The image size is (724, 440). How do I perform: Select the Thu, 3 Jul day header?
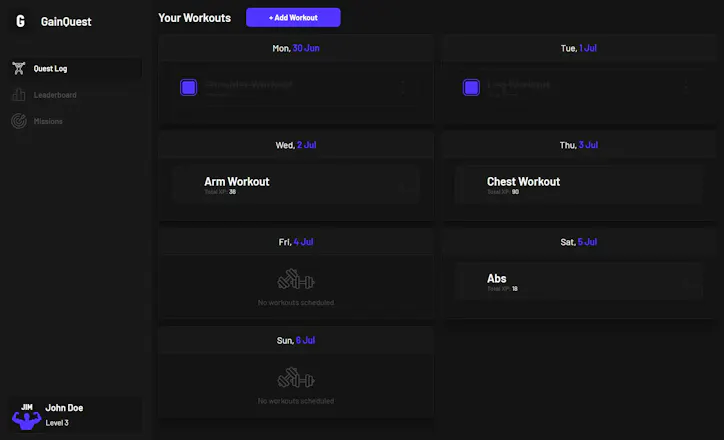(x=579, y=145)
